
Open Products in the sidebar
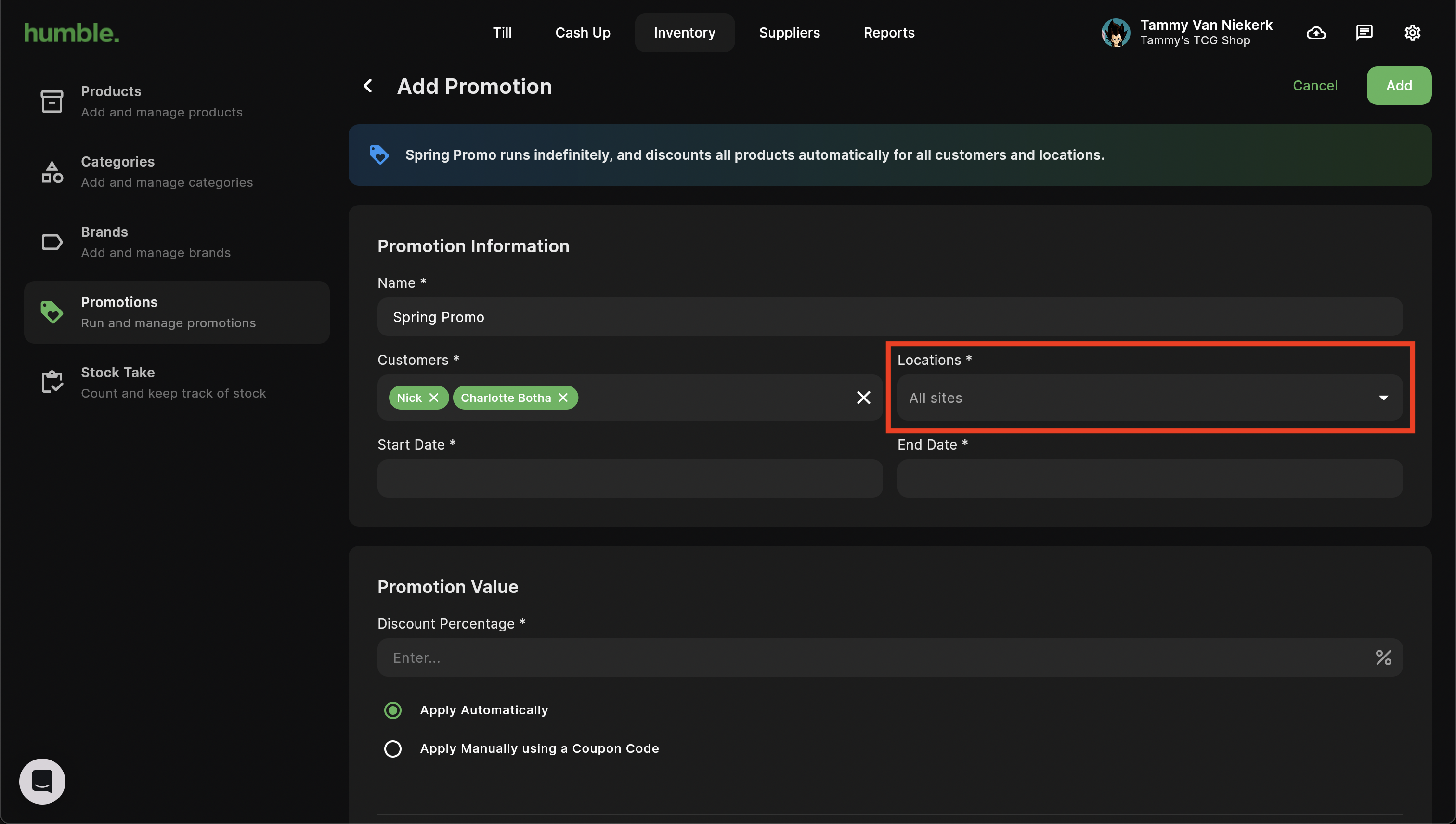point(177,101)
